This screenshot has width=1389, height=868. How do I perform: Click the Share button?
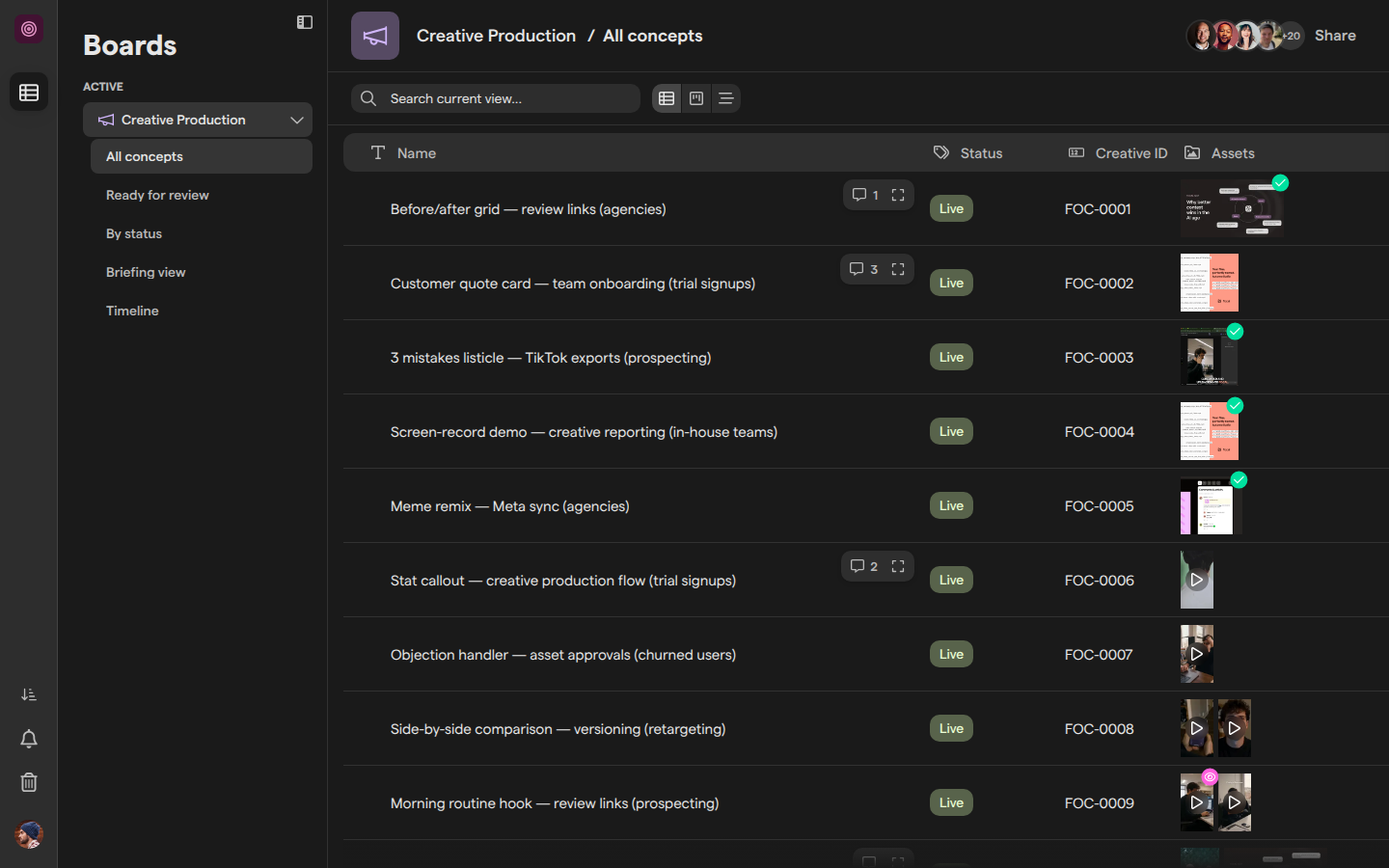1335,36
